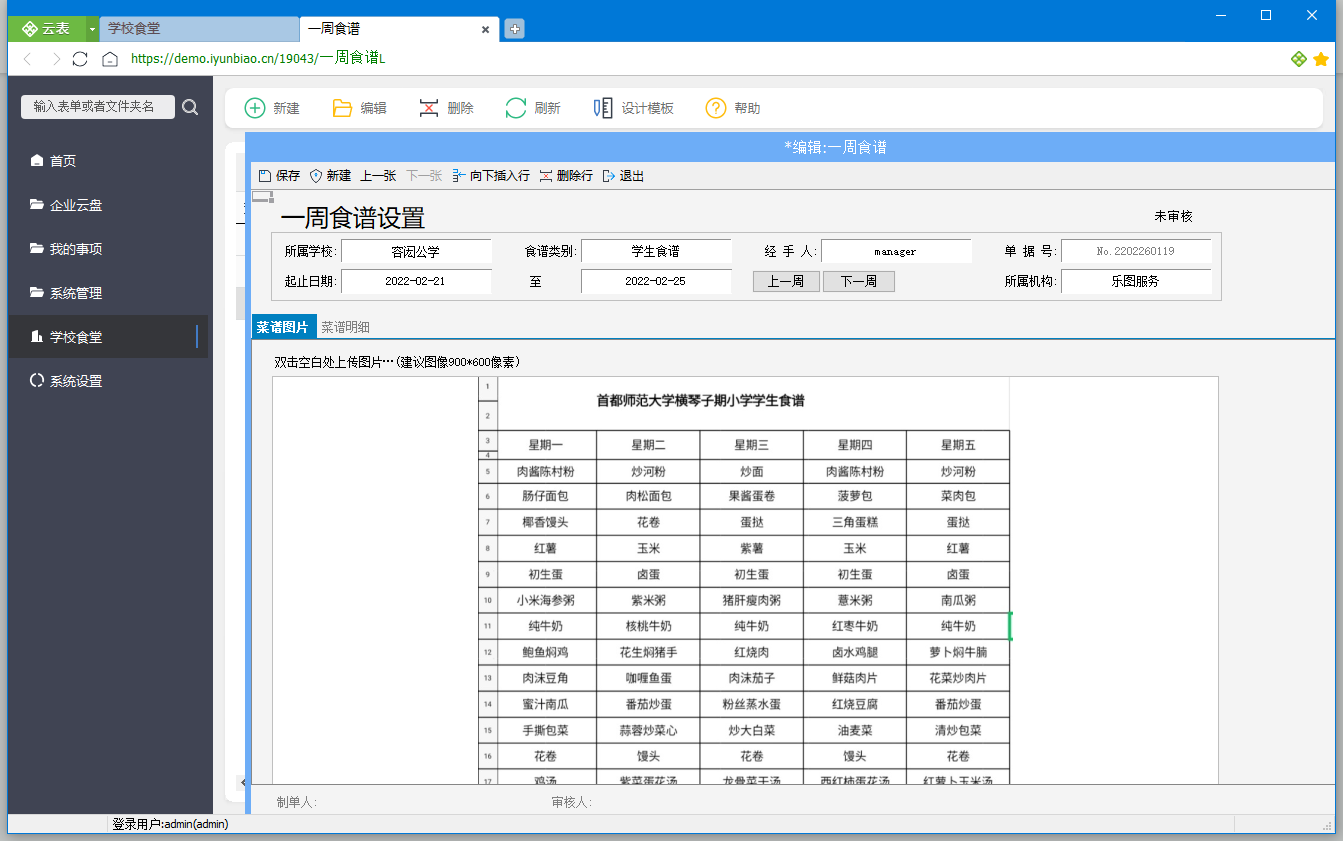Open 首页 in the sidebar
Screen dimensions: 1343x841
point(108,161)
